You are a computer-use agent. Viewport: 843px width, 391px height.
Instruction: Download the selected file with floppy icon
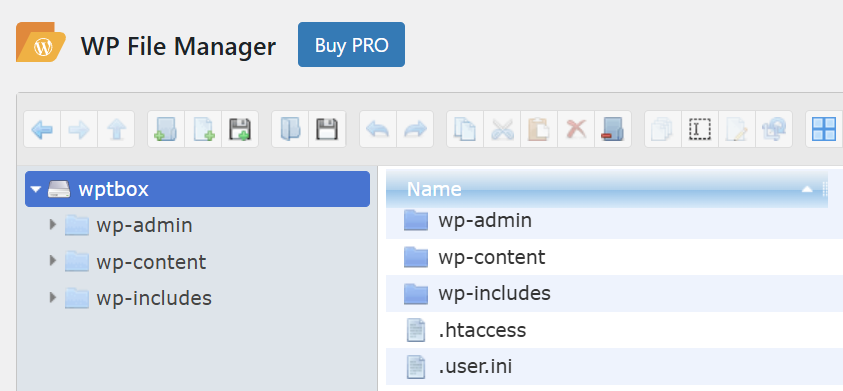(x=327, y=129)
